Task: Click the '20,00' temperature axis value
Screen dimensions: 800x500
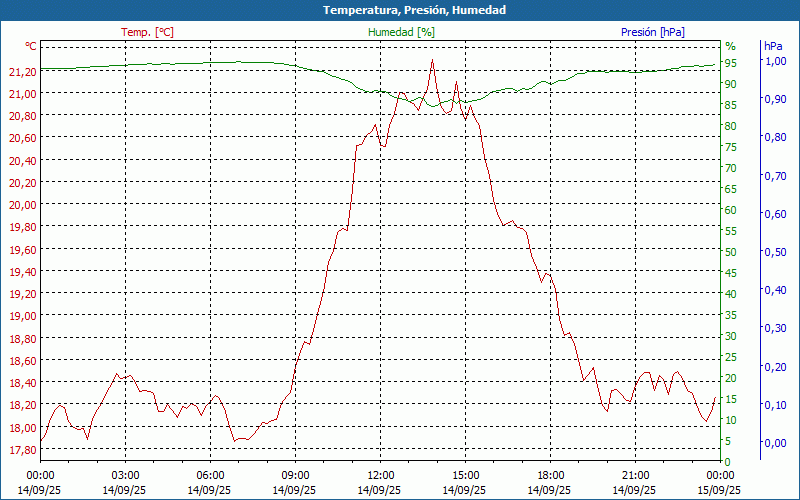Action: pos(23,205)
